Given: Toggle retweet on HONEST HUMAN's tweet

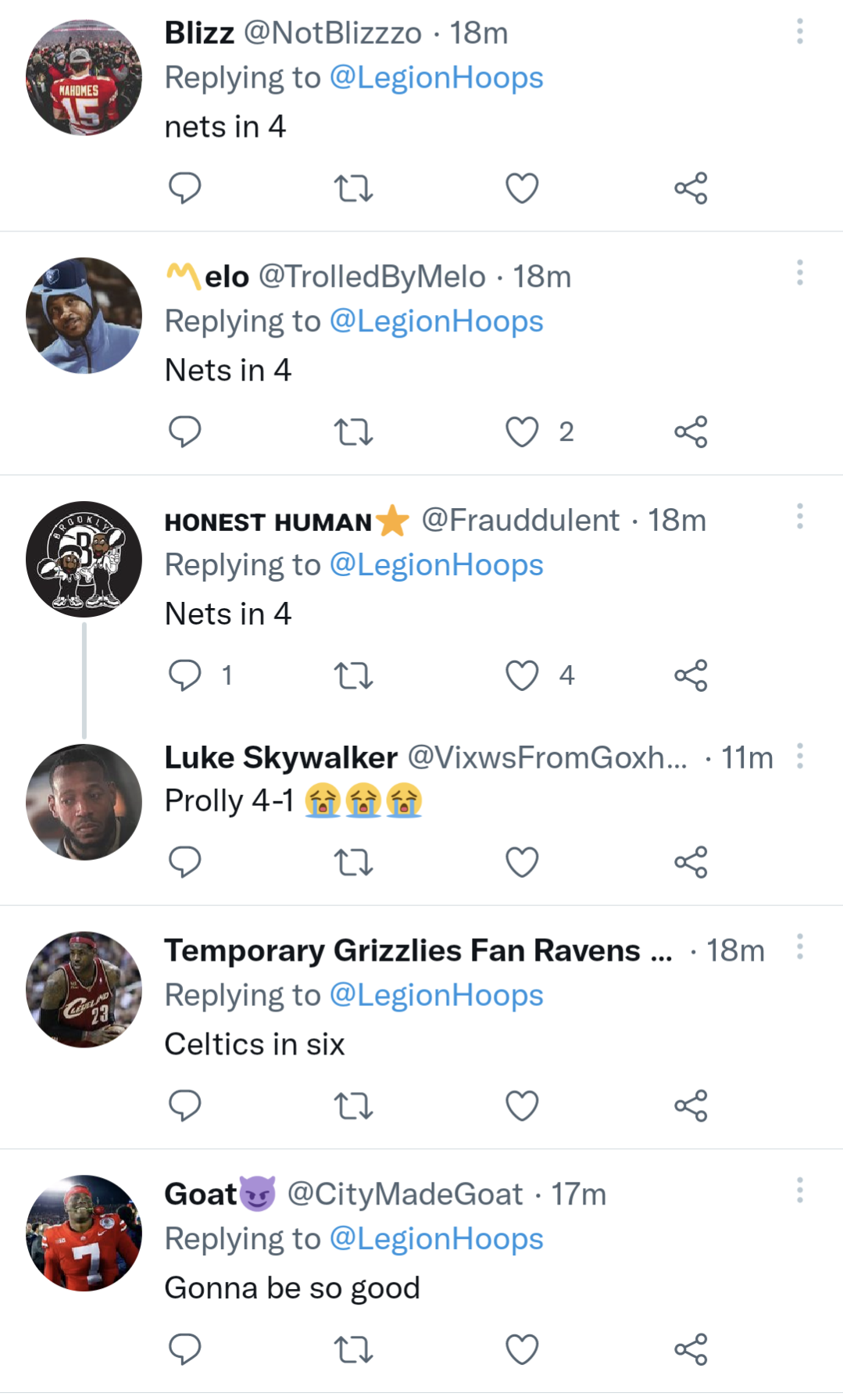Looking at the screenshot, I should click(x=353, y=675).
